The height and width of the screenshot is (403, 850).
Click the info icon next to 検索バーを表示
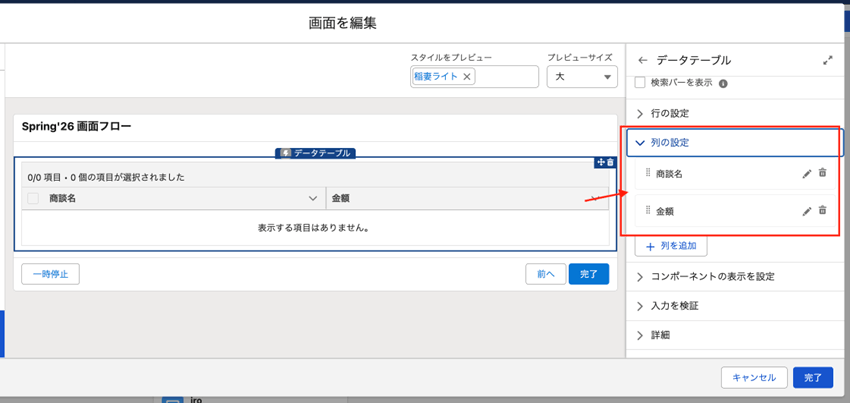click(723, 84)
